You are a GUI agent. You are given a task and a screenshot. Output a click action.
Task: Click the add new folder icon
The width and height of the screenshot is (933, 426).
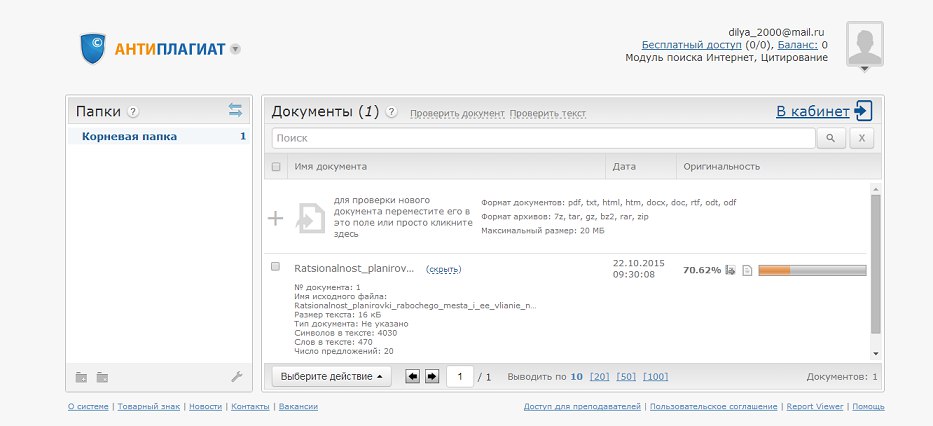(x=82, y=377)
